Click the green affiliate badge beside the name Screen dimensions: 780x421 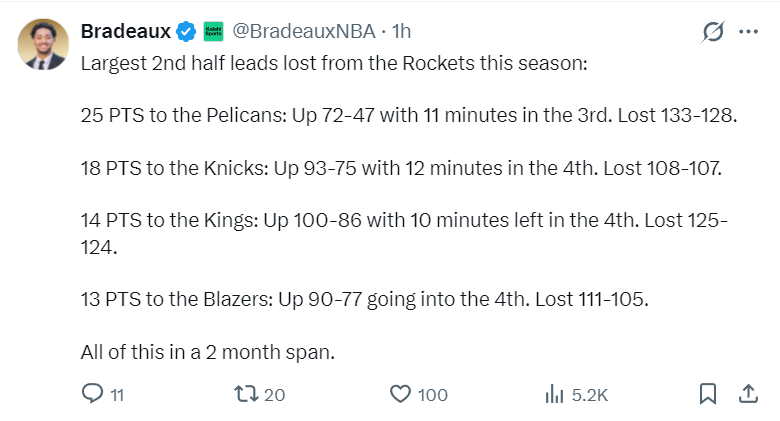tap(213, 32)
